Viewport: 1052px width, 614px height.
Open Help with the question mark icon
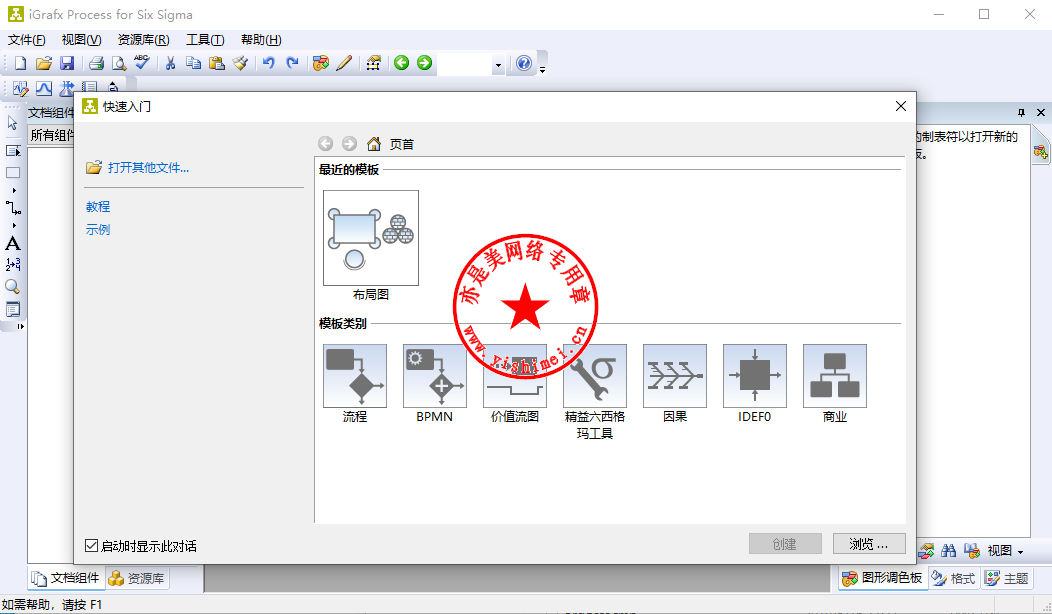[x=524, y=63]
